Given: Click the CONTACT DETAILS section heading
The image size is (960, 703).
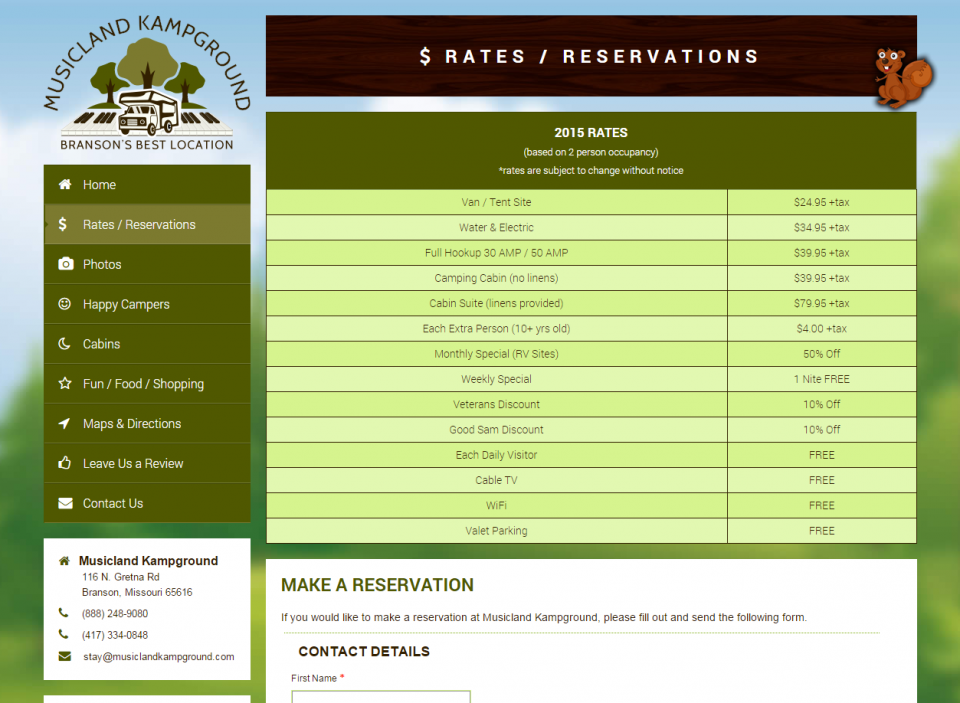Looking at the screenshot, I should [x=364, y=651].
